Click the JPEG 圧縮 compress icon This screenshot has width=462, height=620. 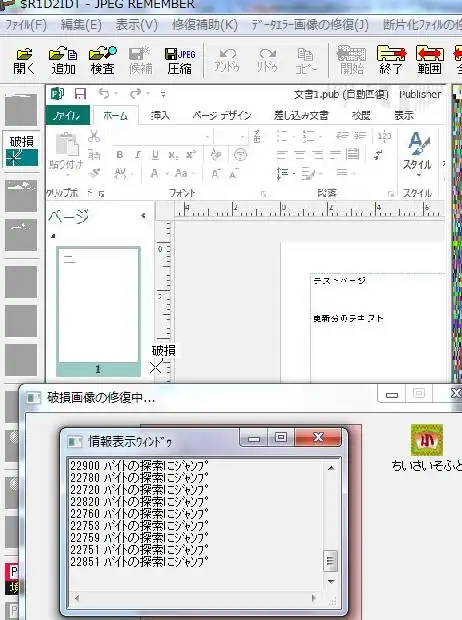180,61
